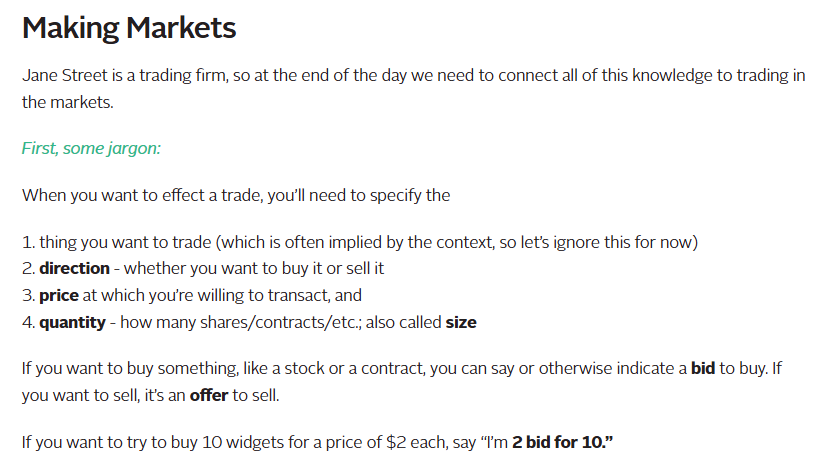Click 'Jane Street' in the first paragraph

[65, 76]
